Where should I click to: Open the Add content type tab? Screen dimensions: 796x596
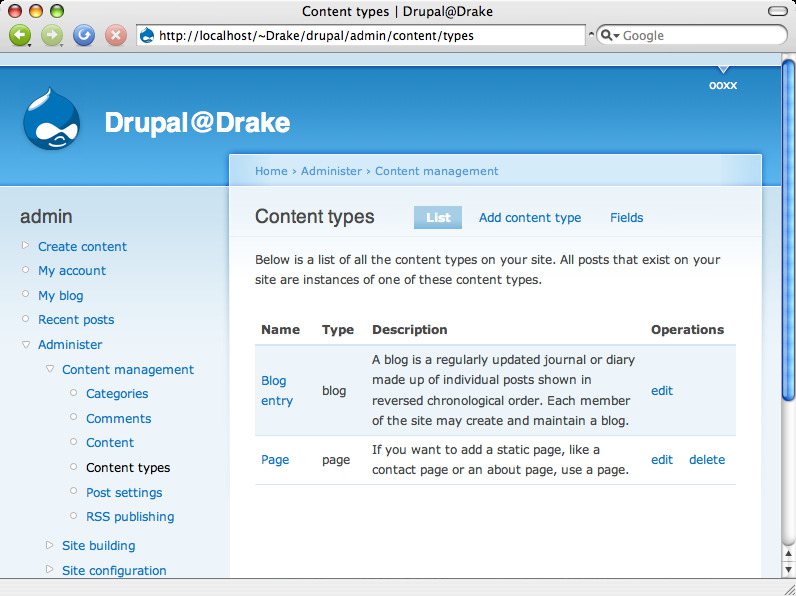click(530, 217)
